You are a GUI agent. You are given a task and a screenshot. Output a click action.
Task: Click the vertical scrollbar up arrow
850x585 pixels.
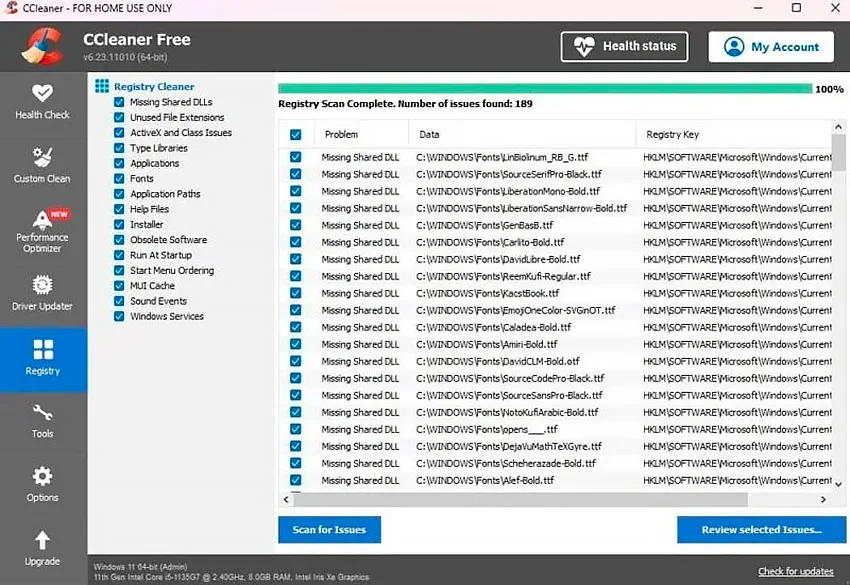(838, 127)
